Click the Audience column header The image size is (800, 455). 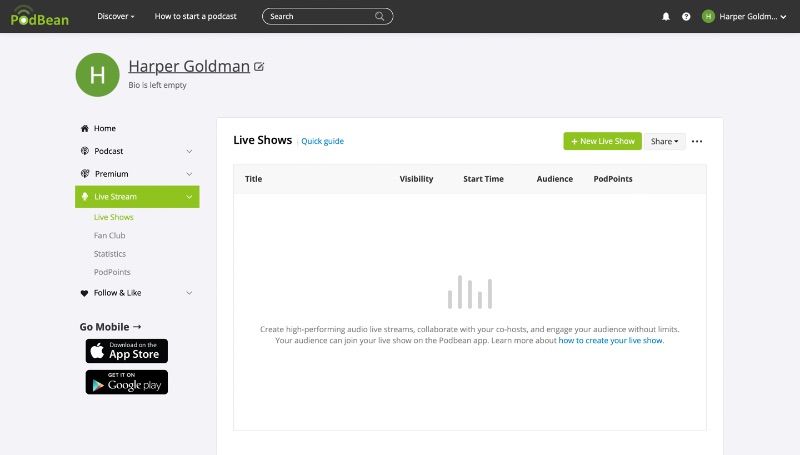(x=555, y=179)
